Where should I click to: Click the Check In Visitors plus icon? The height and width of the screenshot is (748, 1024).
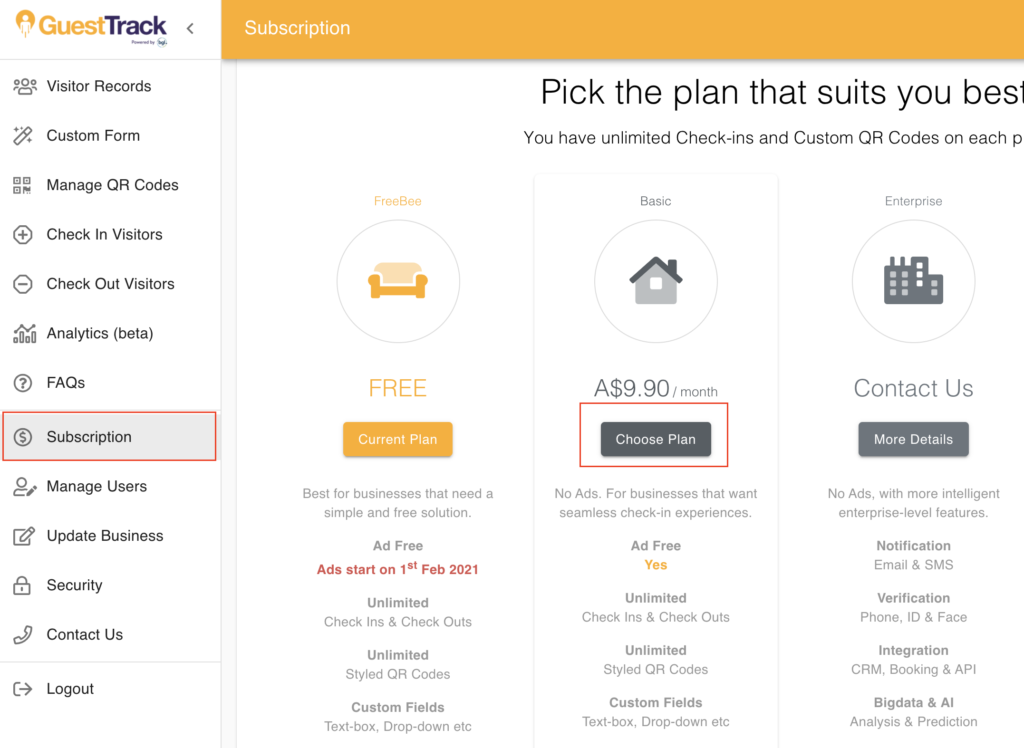click(x=23, y=235)
